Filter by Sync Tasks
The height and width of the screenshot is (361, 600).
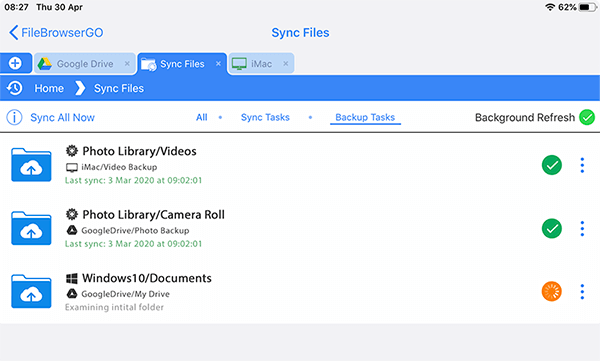[x=265, y=118]
